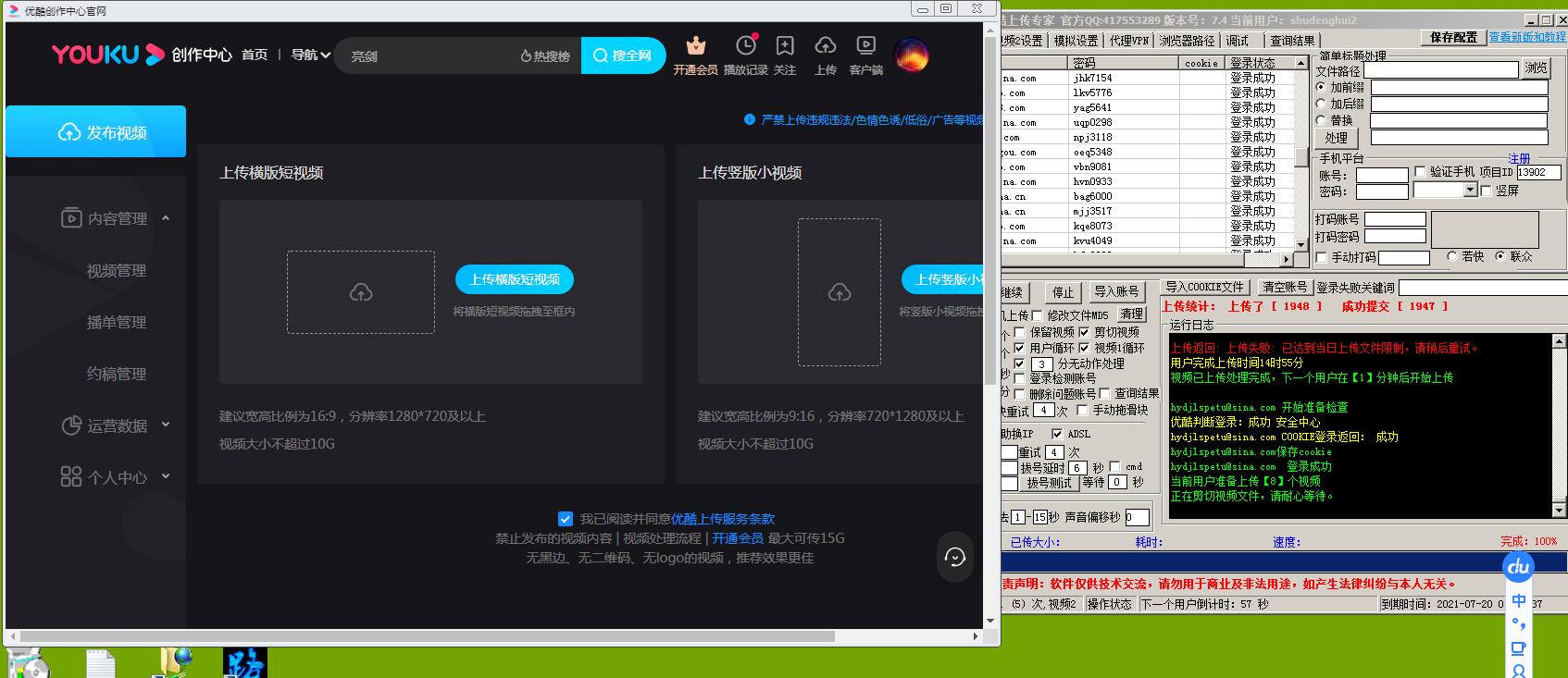Click the 停止 button
Screen dimensions: 1568x678
1064,292
